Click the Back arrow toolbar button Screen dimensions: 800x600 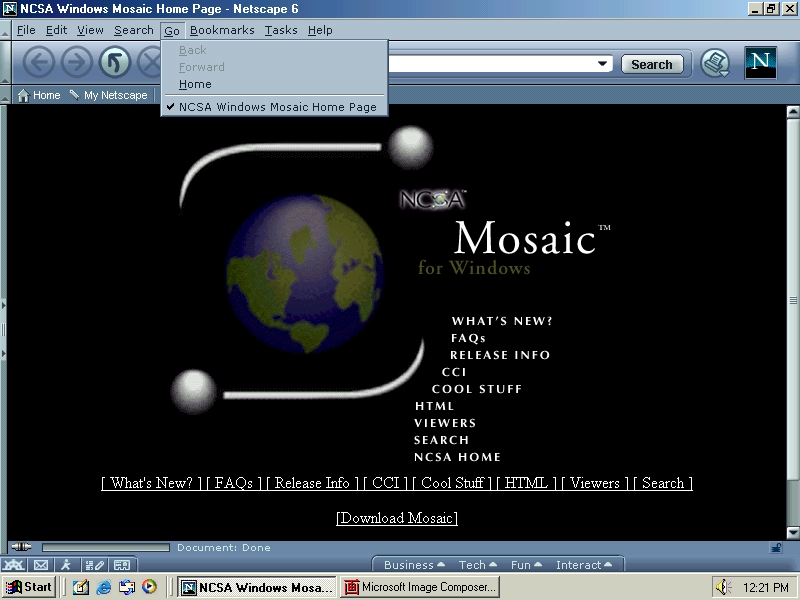(39, 63)
